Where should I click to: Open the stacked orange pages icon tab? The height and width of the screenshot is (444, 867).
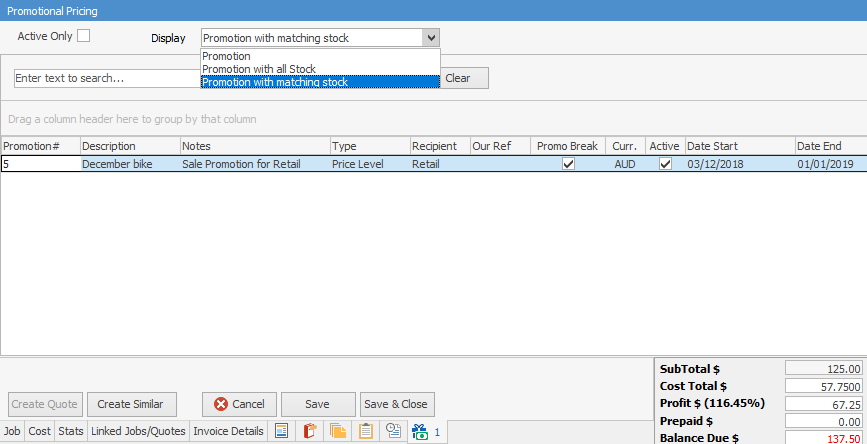(336, 431)
